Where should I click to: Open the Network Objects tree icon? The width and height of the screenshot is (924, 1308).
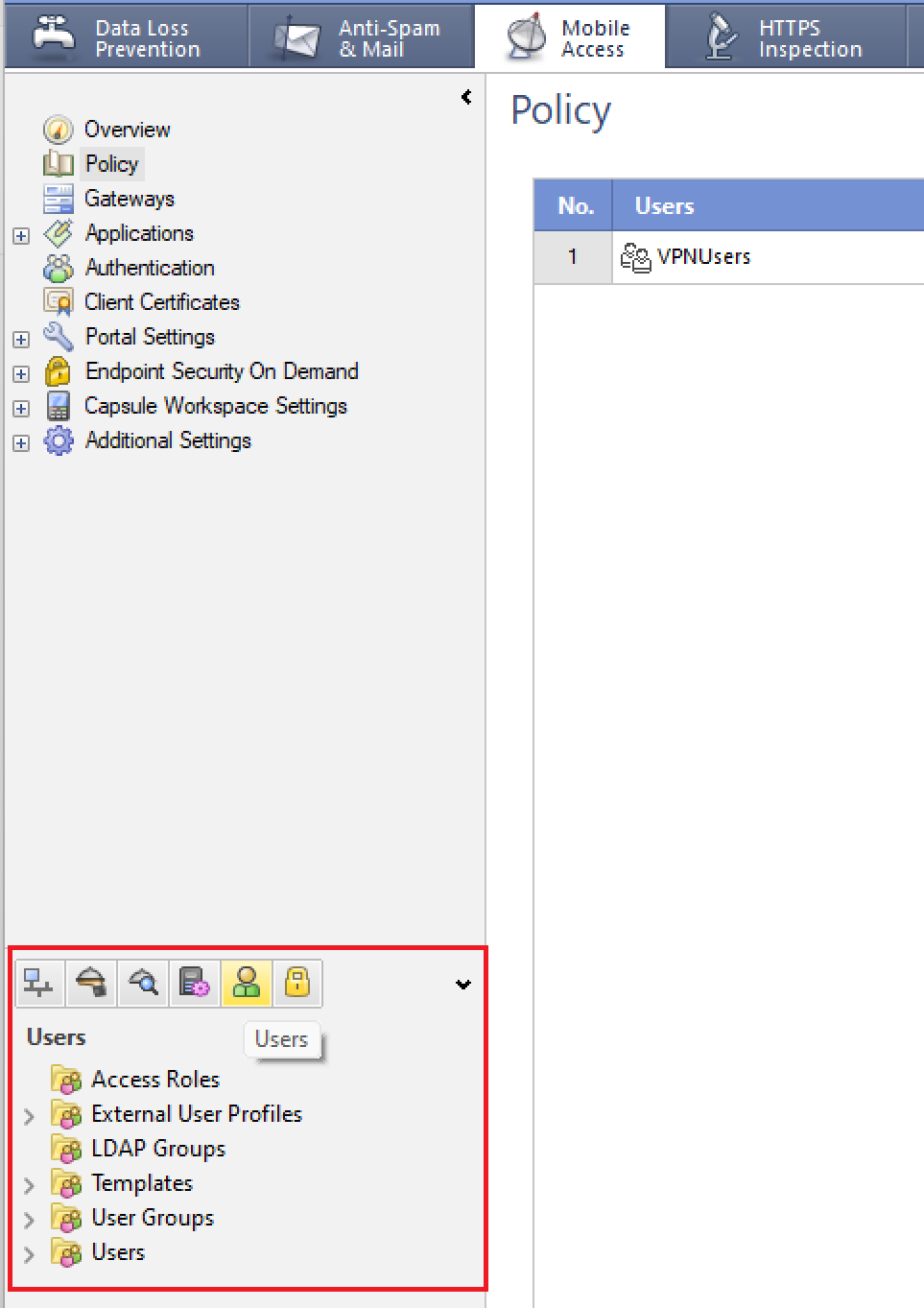[39, 983]
